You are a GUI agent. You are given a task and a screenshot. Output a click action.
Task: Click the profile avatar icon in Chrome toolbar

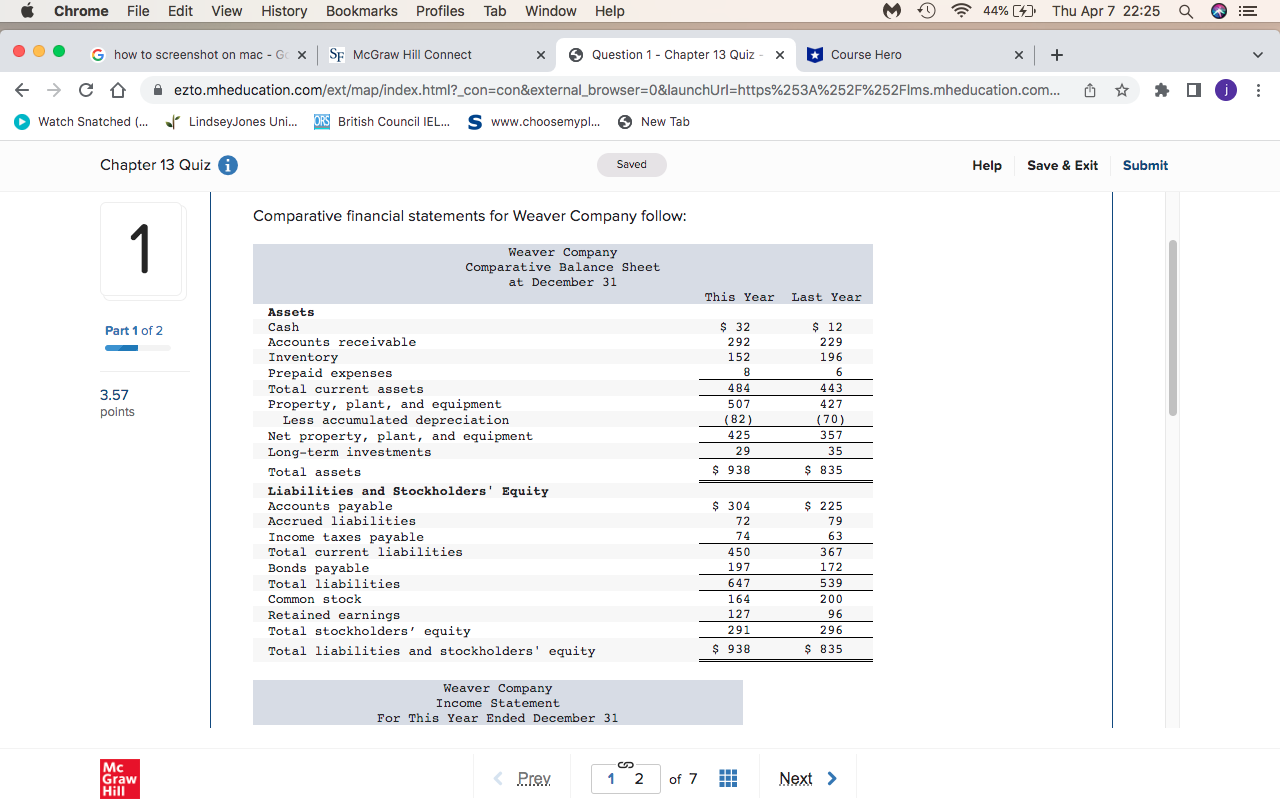point(1225,89)
